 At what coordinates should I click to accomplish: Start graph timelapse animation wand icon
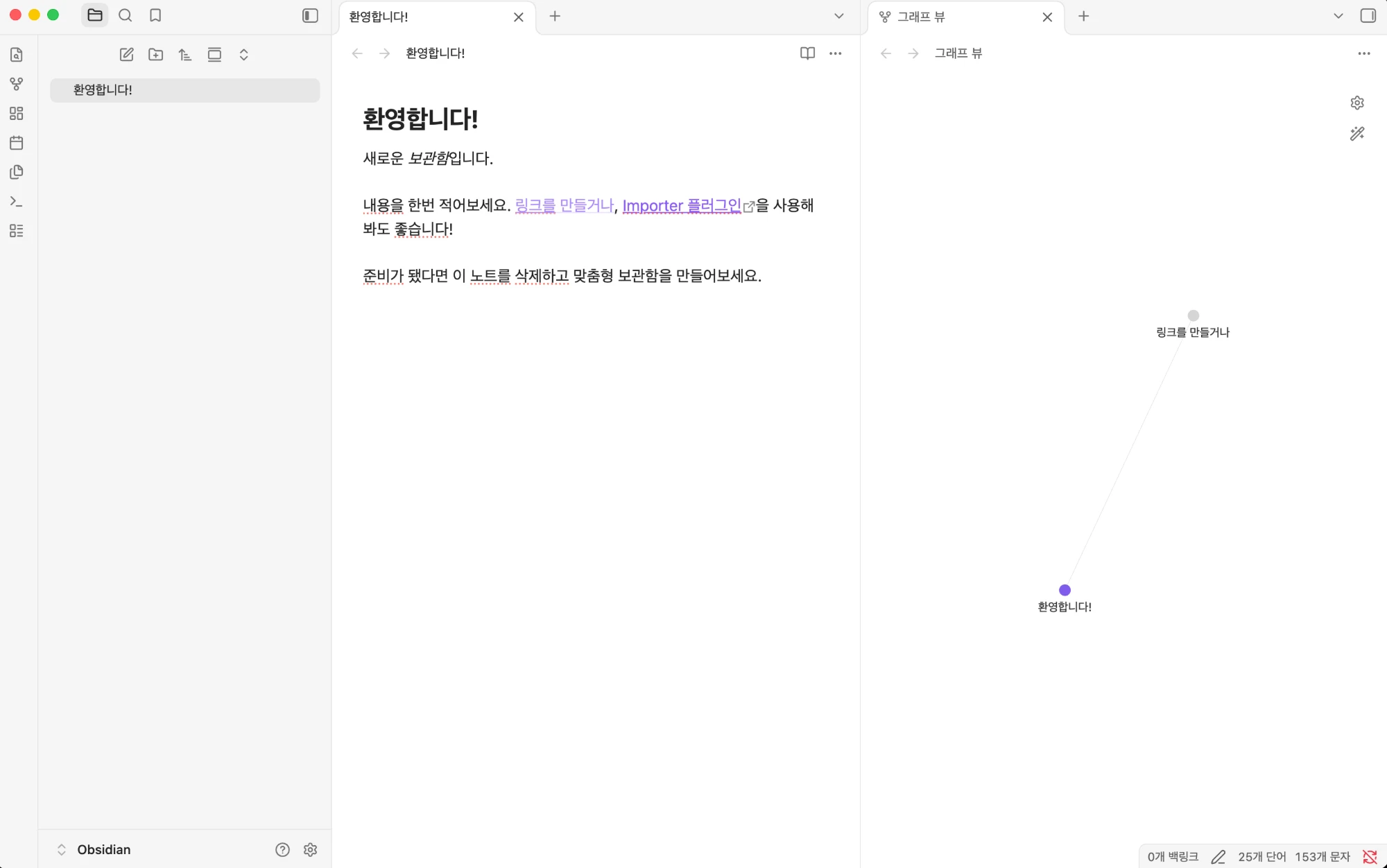[x=1357, y=133]
